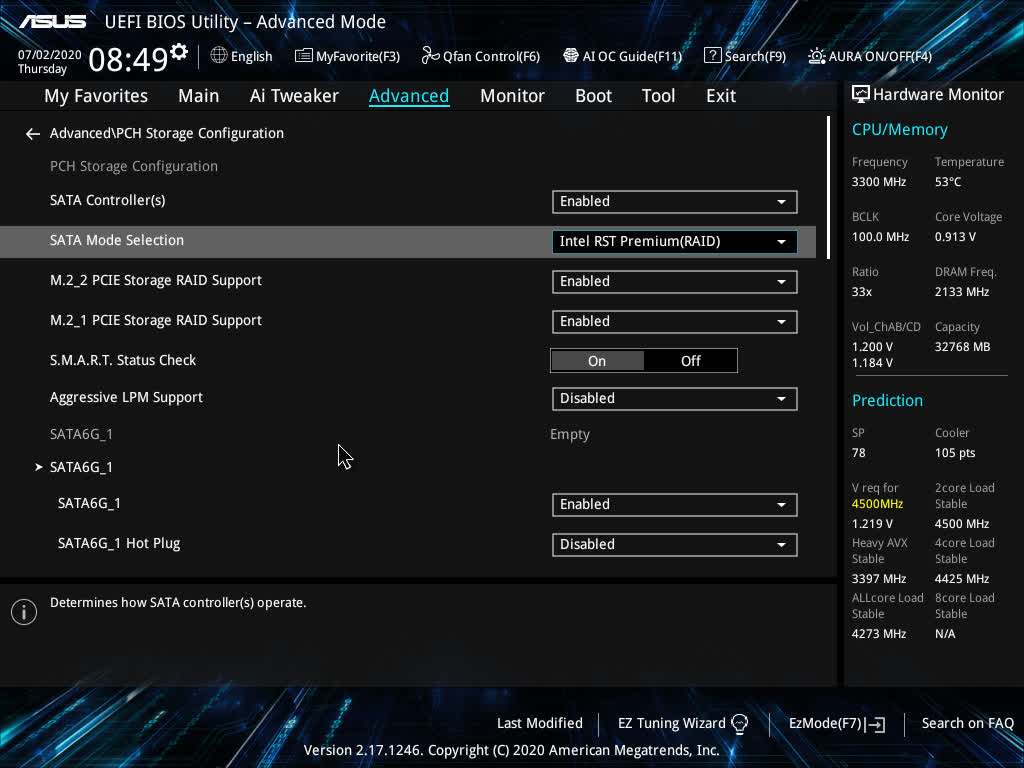Open the SATA6G_1 Enabled dropdown
The height and width of the screenshot is (768, 1024).
[674, 504]
